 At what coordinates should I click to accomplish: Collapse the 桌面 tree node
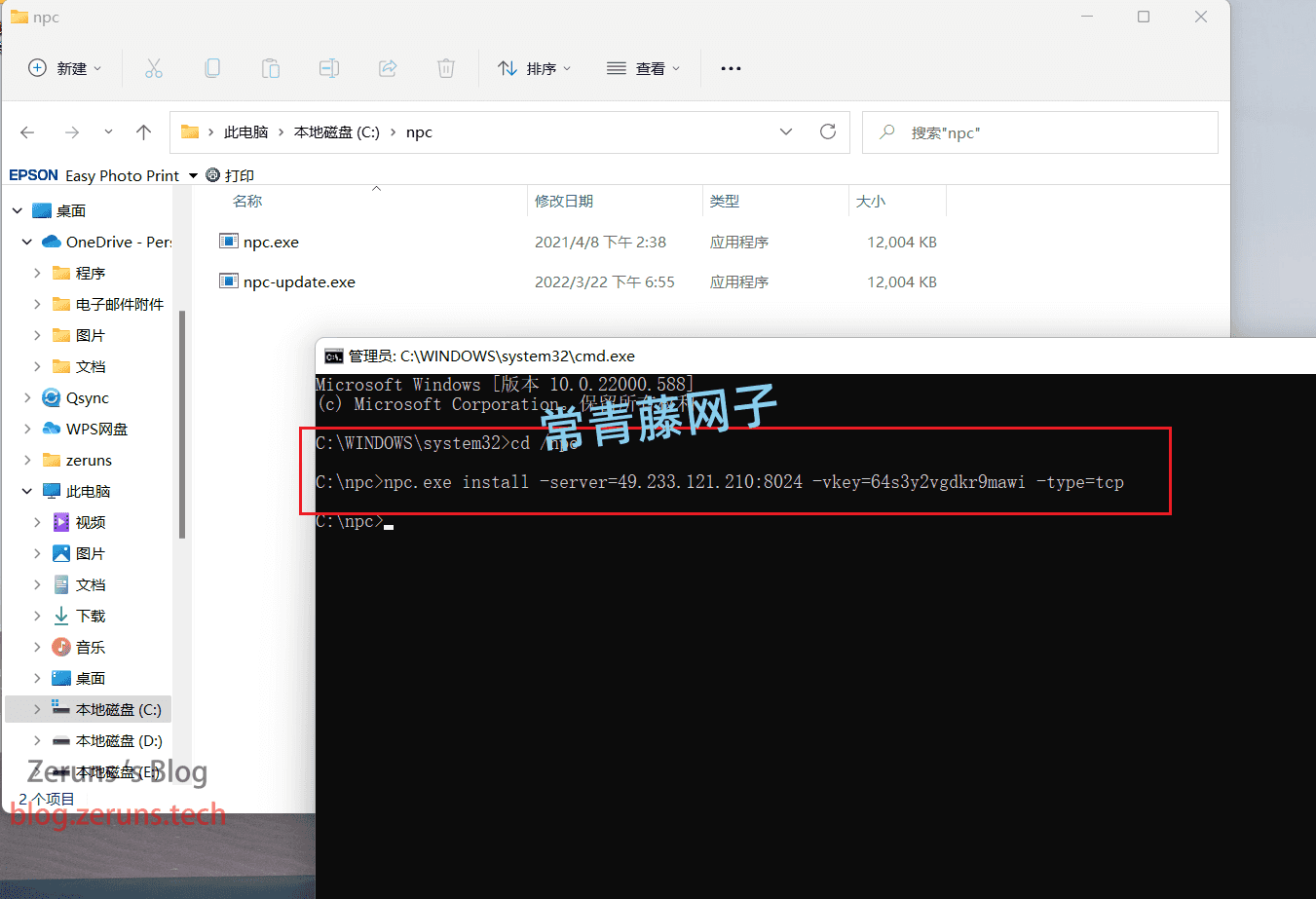click(x=18, y=210)
